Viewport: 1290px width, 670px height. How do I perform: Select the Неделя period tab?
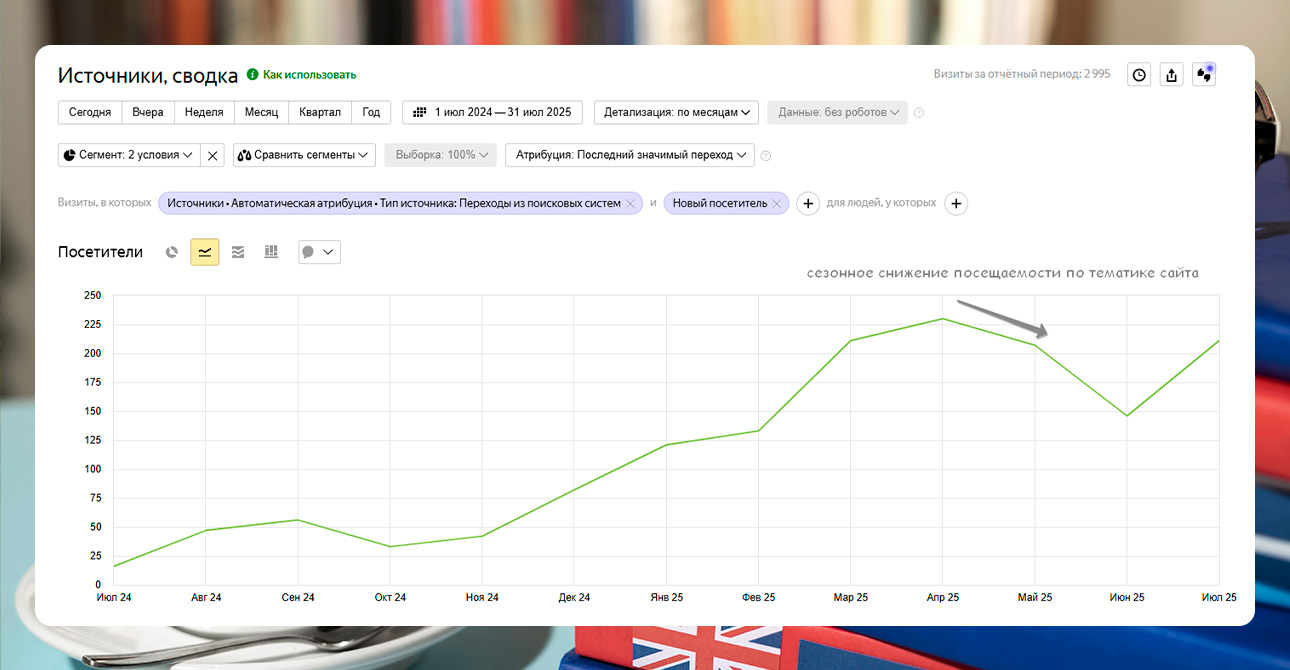[x=204, y=112]
